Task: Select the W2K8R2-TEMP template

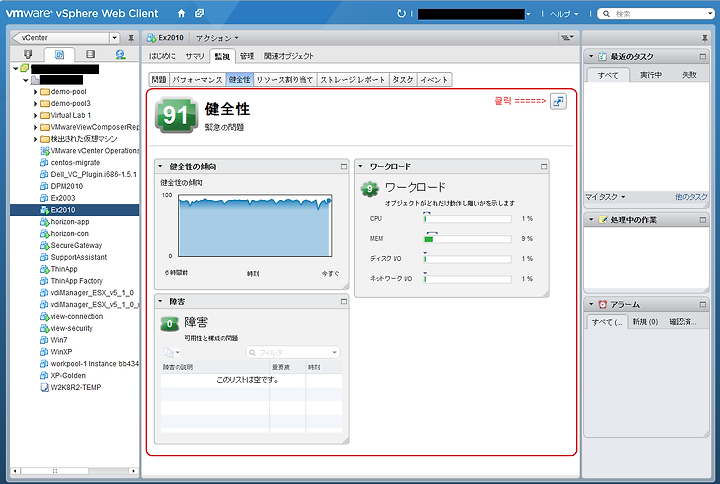Action: click(x=75, y=387)
